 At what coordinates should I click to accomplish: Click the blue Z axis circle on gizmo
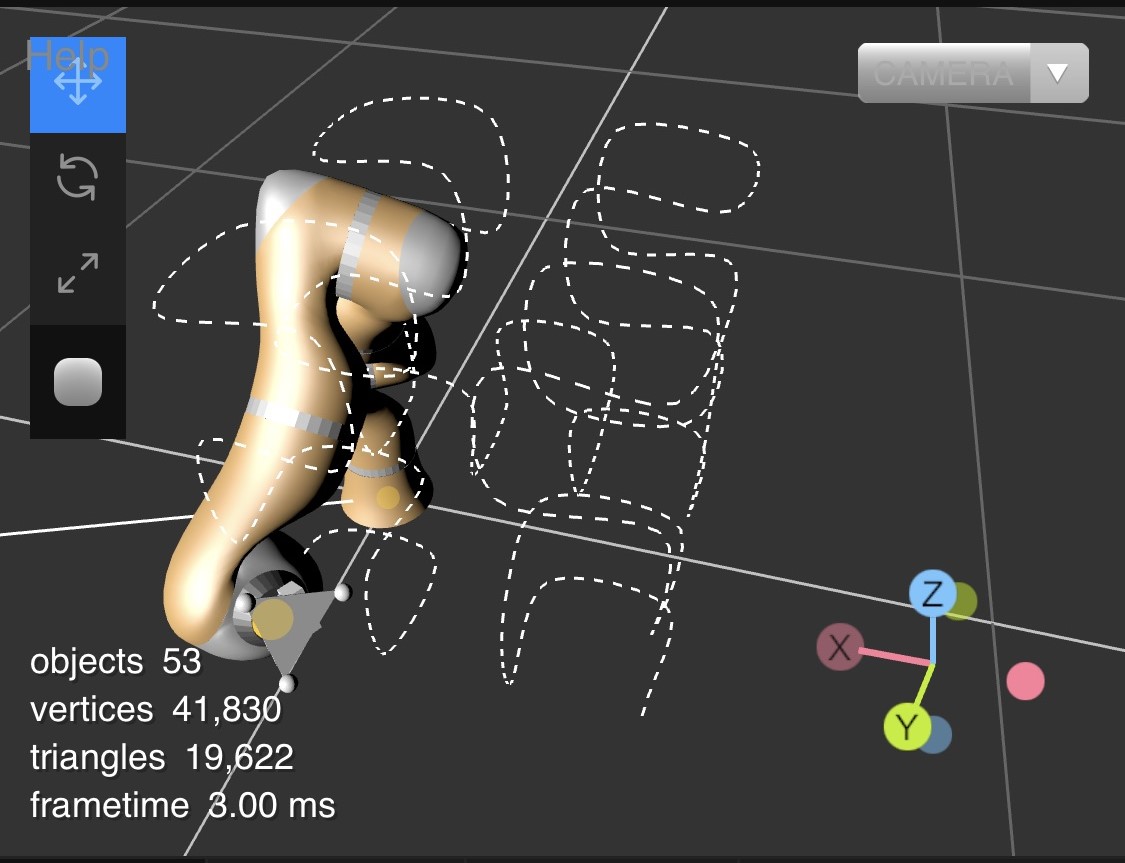932,595
